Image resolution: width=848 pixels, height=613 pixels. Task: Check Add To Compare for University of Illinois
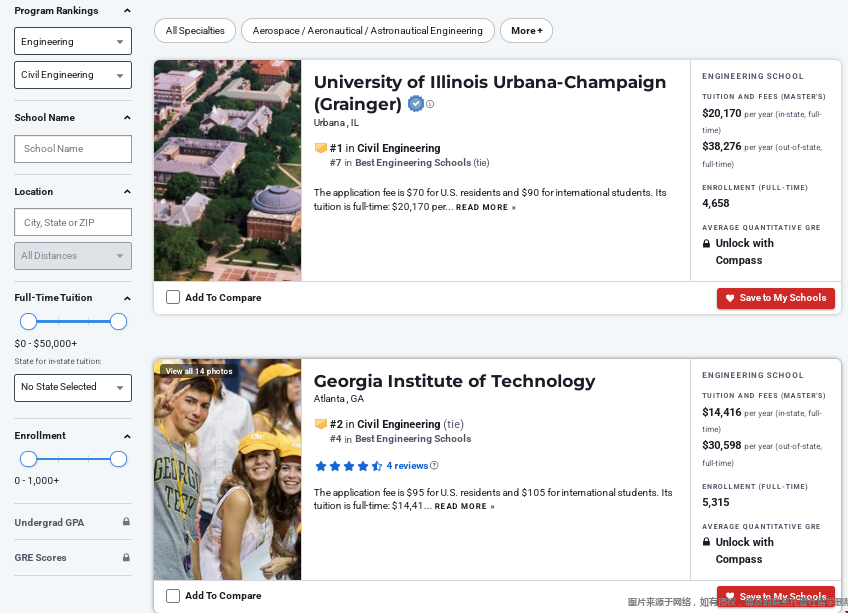click(x=173, y=297)
